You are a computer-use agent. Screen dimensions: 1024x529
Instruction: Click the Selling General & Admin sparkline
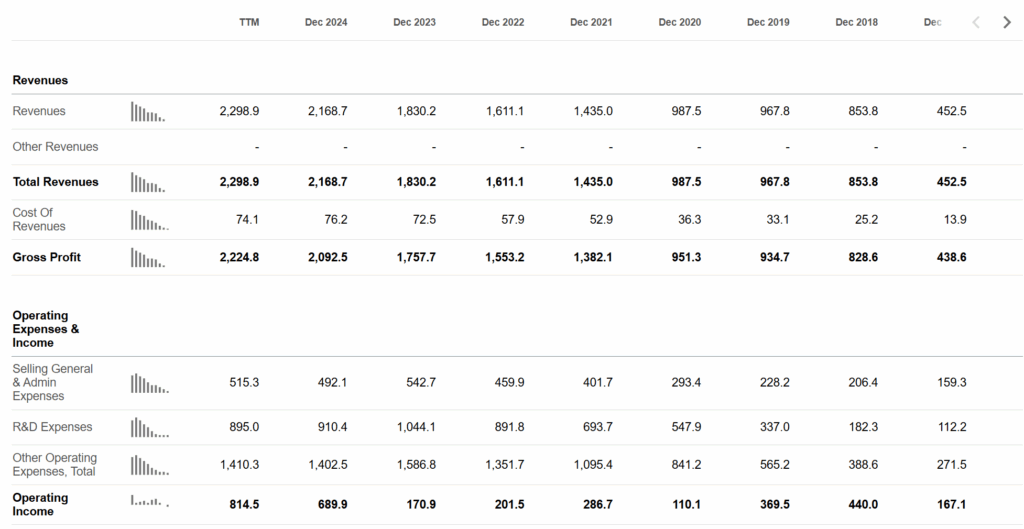coord(150,383)
